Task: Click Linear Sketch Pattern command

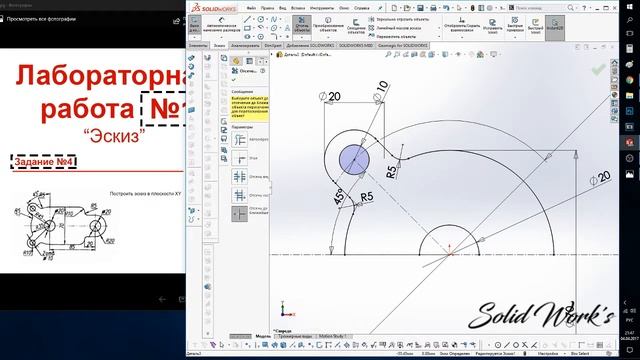Action: pyautogui.click(x=394, y=28)
